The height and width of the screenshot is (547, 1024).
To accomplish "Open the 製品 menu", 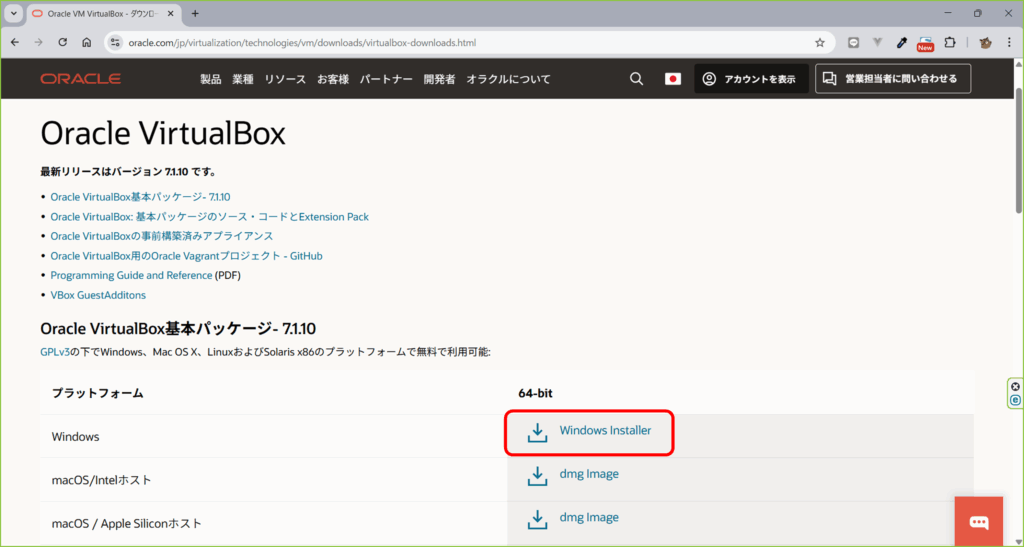I will click(x=210, y=79).
